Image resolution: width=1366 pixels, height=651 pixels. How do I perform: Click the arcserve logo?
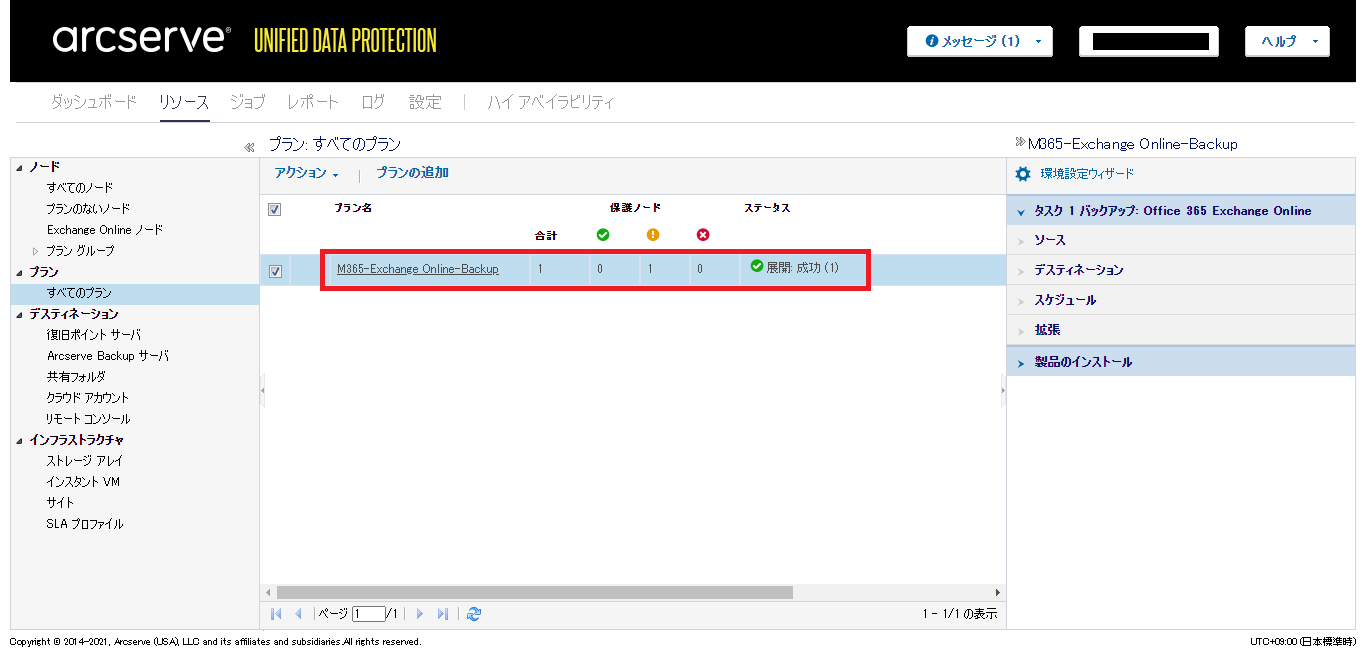click(x=142, y=39)
